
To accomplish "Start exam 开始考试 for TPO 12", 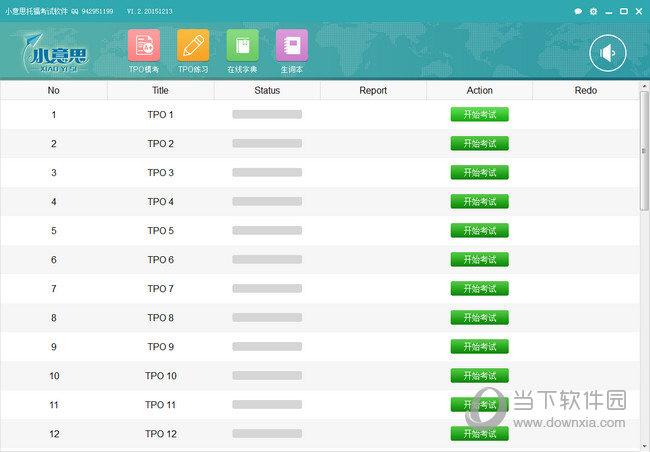I will point(480,434).
